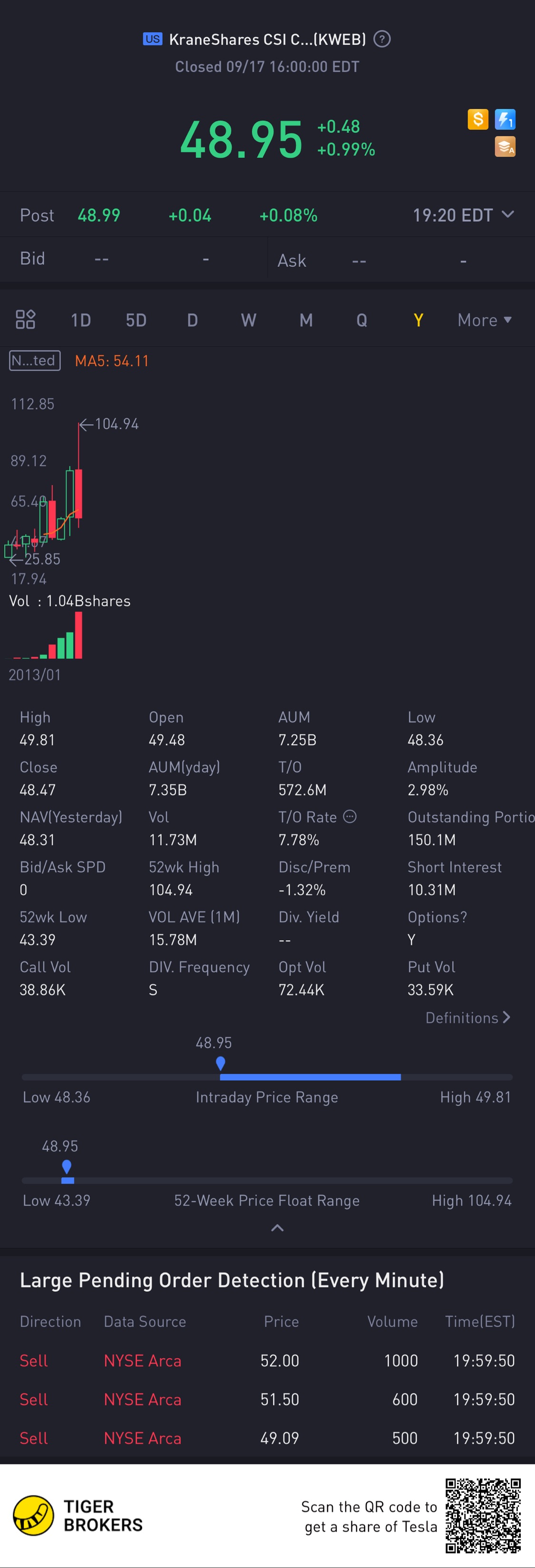The height and width of the screenshot is (1568, 535).
Task: Select the Q quarterly chart tab
Action: 361,320
